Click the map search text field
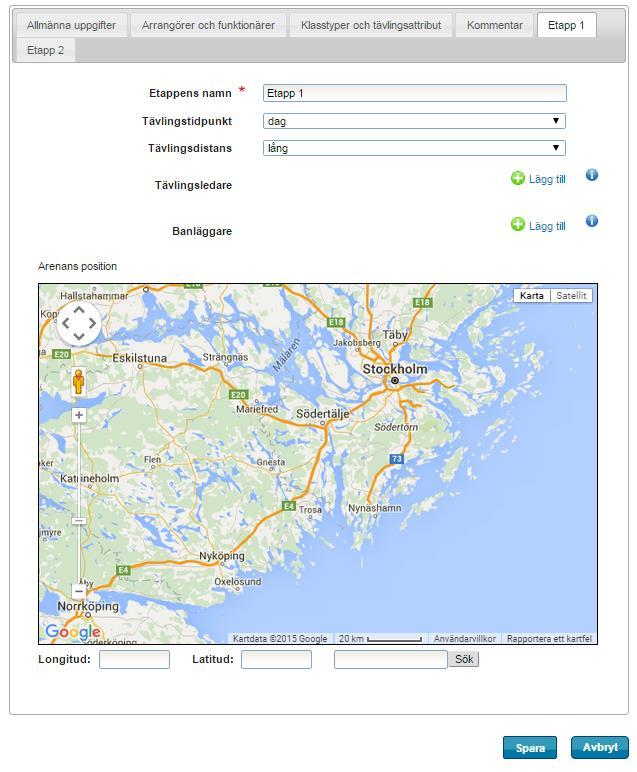637x772 pixels. pyautogui.click(x=391, y=660)
